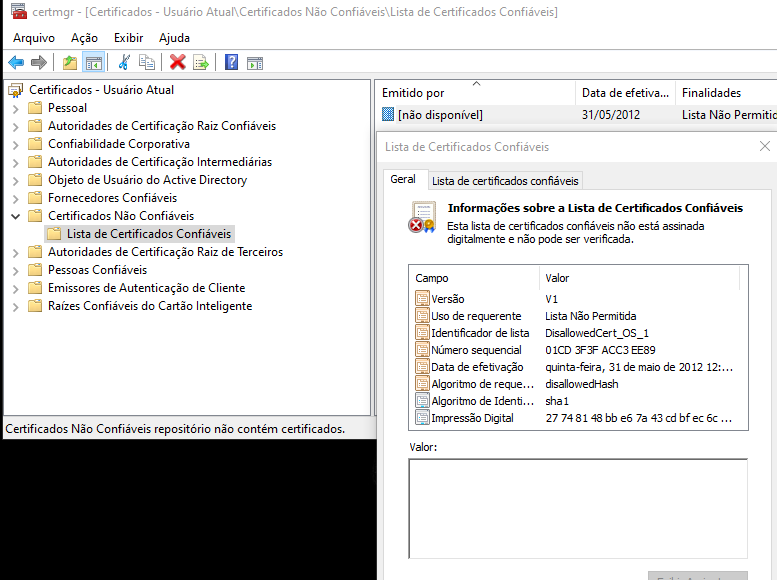Click the Fornecedores Confiáveis folder icon

(x=35, y=198)
